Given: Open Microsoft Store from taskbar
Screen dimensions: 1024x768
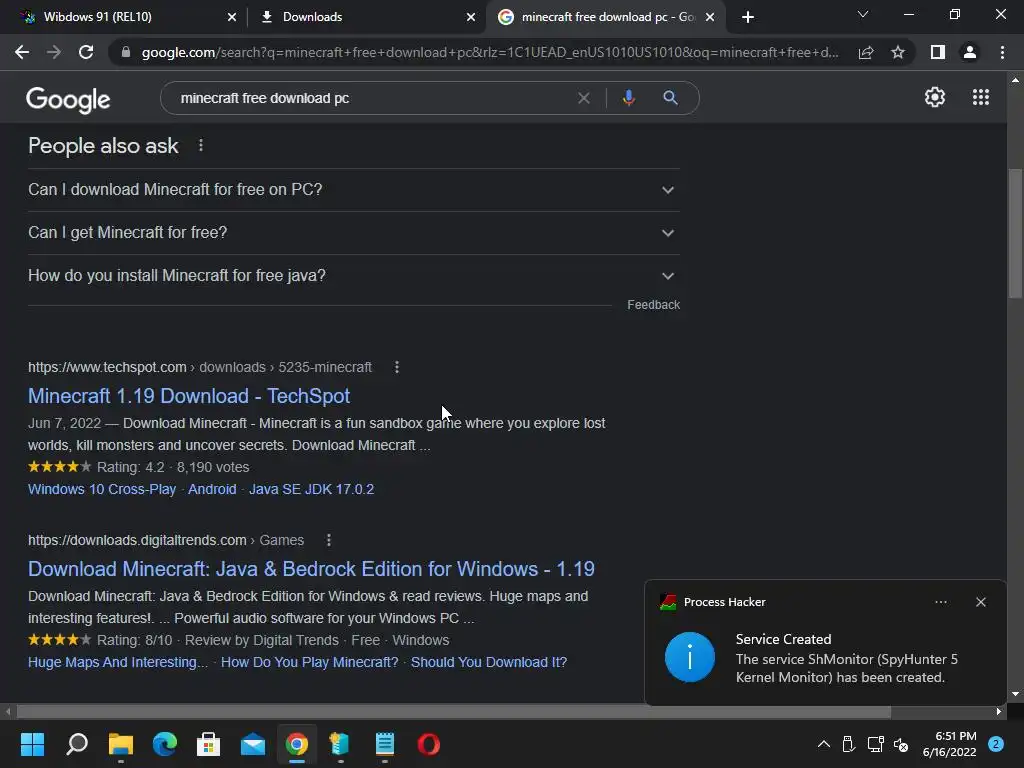Looking at the screenshot, I should (208, 744).
